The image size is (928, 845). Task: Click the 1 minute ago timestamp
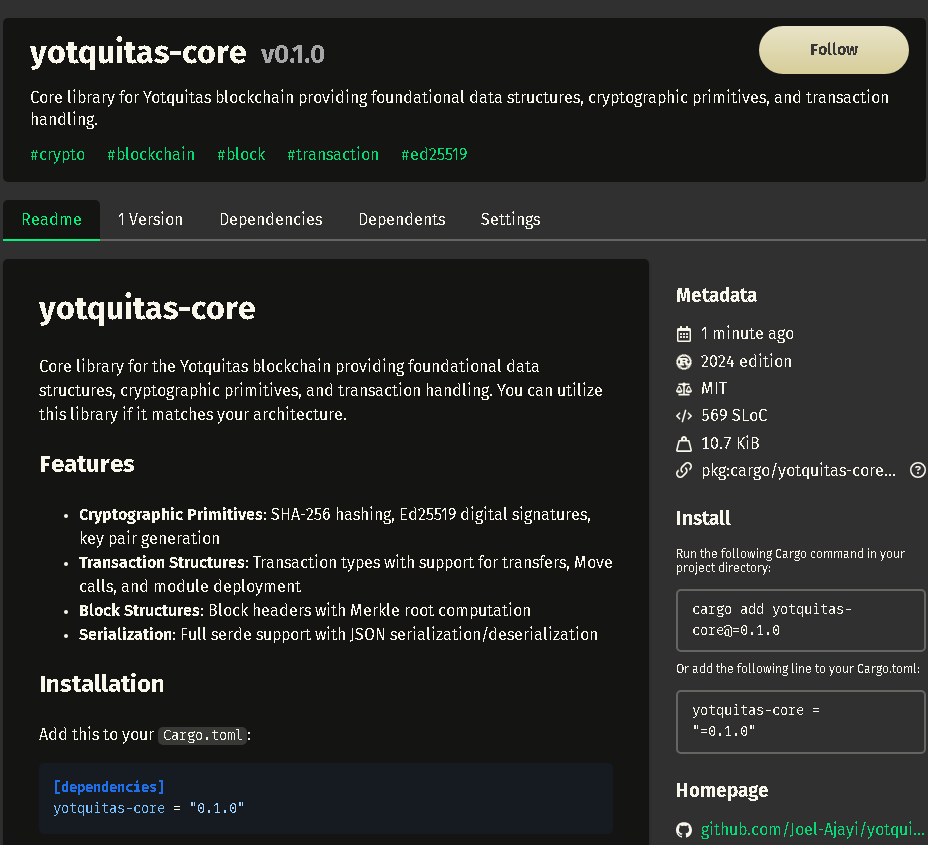747,334
